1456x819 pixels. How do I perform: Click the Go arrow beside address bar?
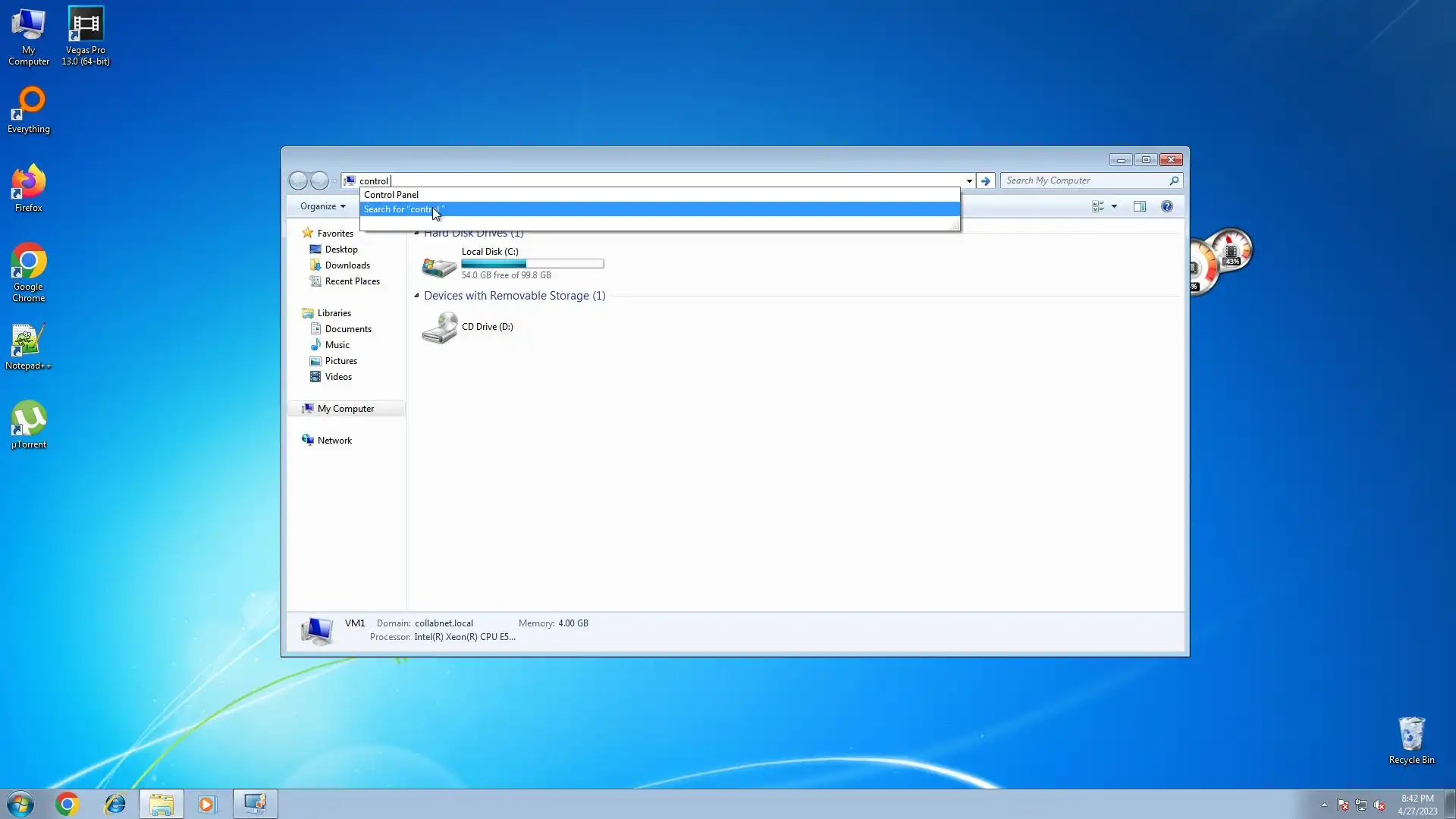pyautogui.click(x=985, y=180)
